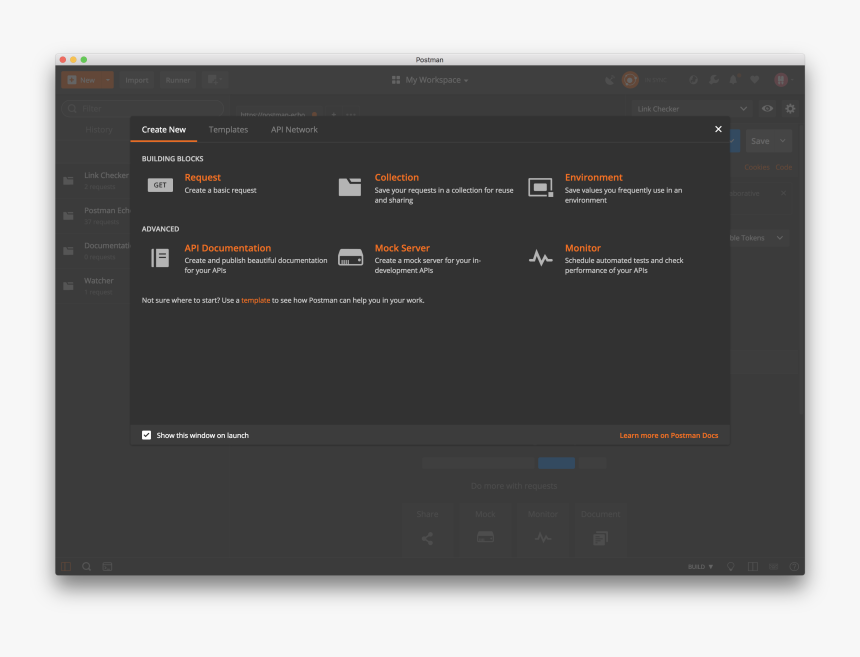Open the Build mode dropdown in status bar

700,567
